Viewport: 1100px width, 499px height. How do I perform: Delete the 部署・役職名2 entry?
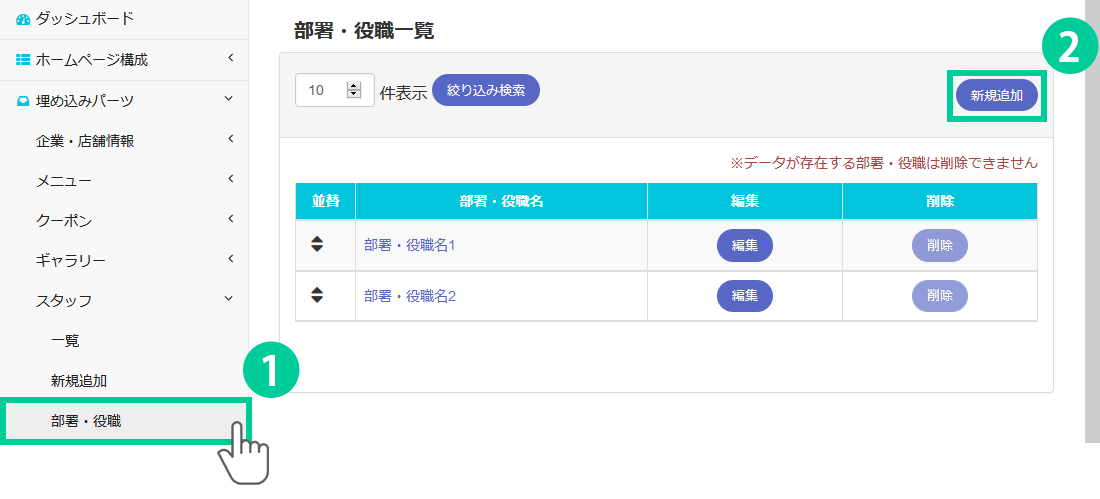tap(939, 296)
